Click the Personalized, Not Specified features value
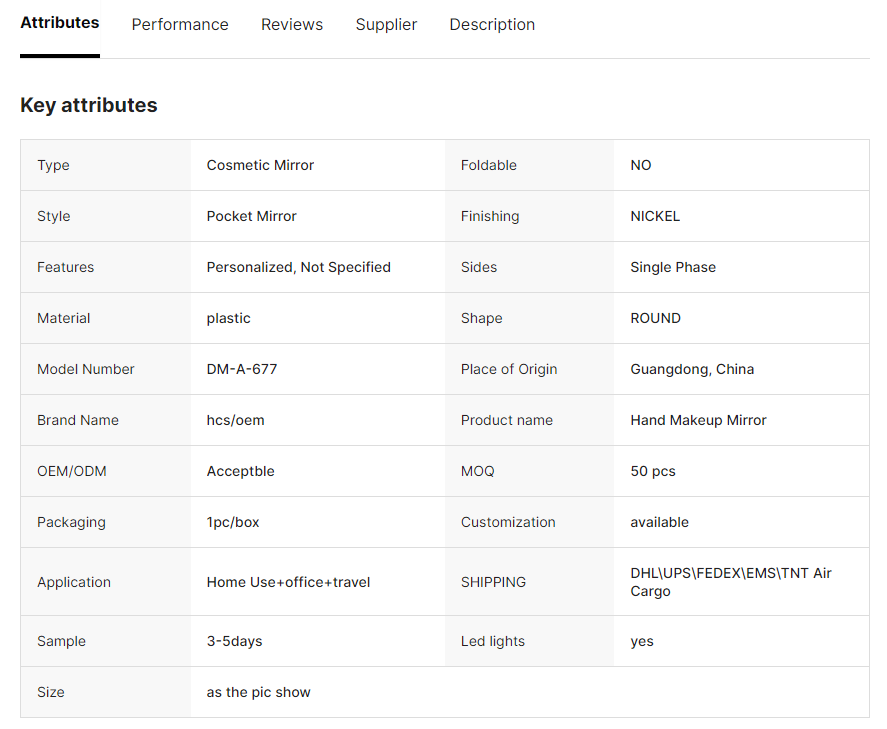 298,268
